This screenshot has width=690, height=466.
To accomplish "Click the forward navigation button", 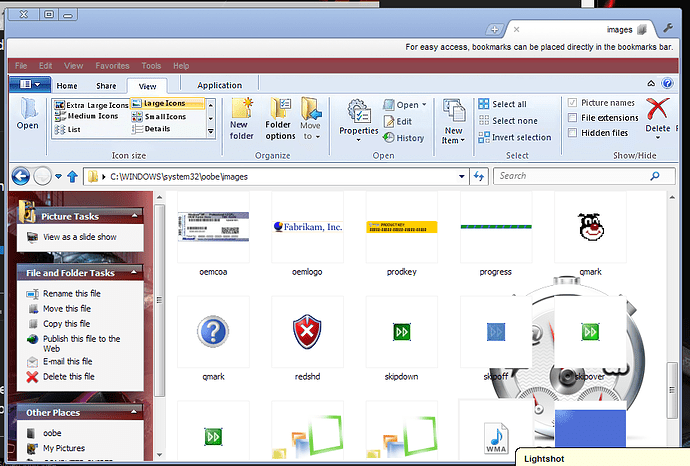I will coord(43,176).
